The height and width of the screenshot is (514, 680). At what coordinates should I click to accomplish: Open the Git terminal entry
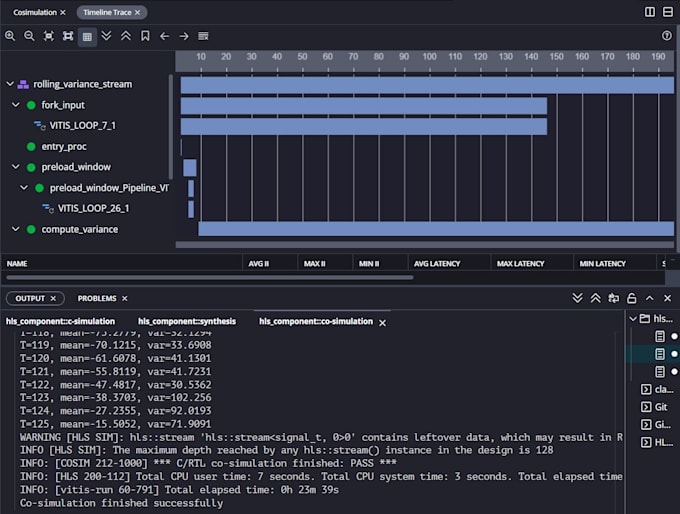click(654, 407)
